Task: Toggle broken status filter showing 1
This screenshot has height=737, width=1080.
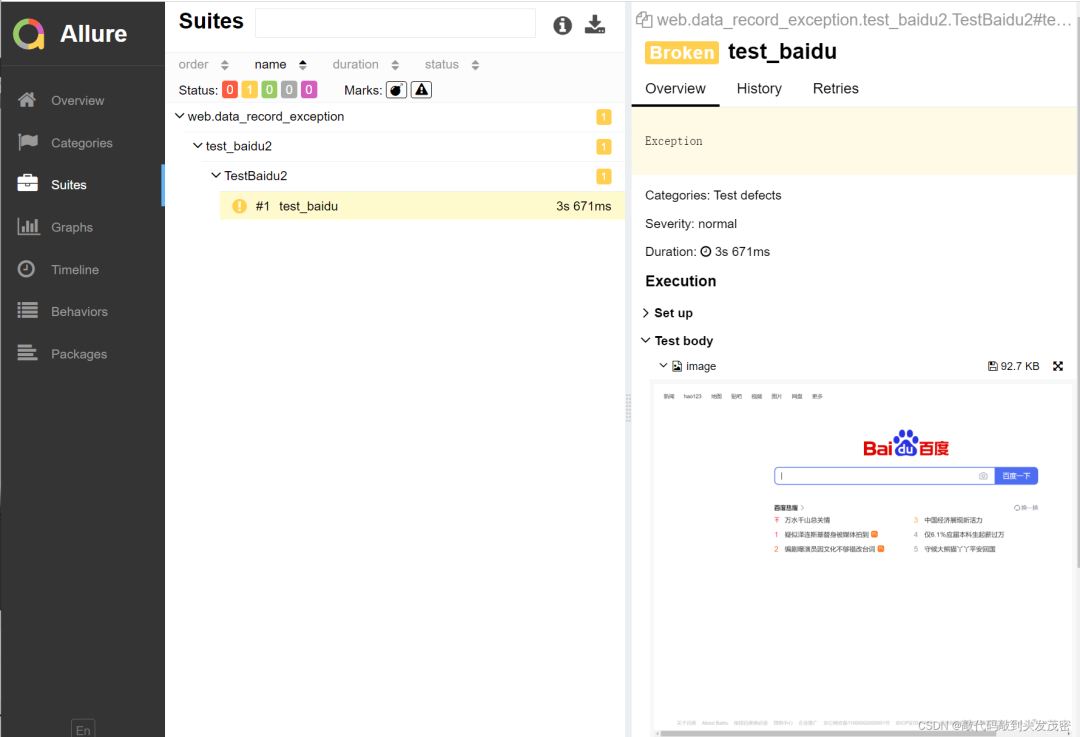Action: (x=249, y=90)
